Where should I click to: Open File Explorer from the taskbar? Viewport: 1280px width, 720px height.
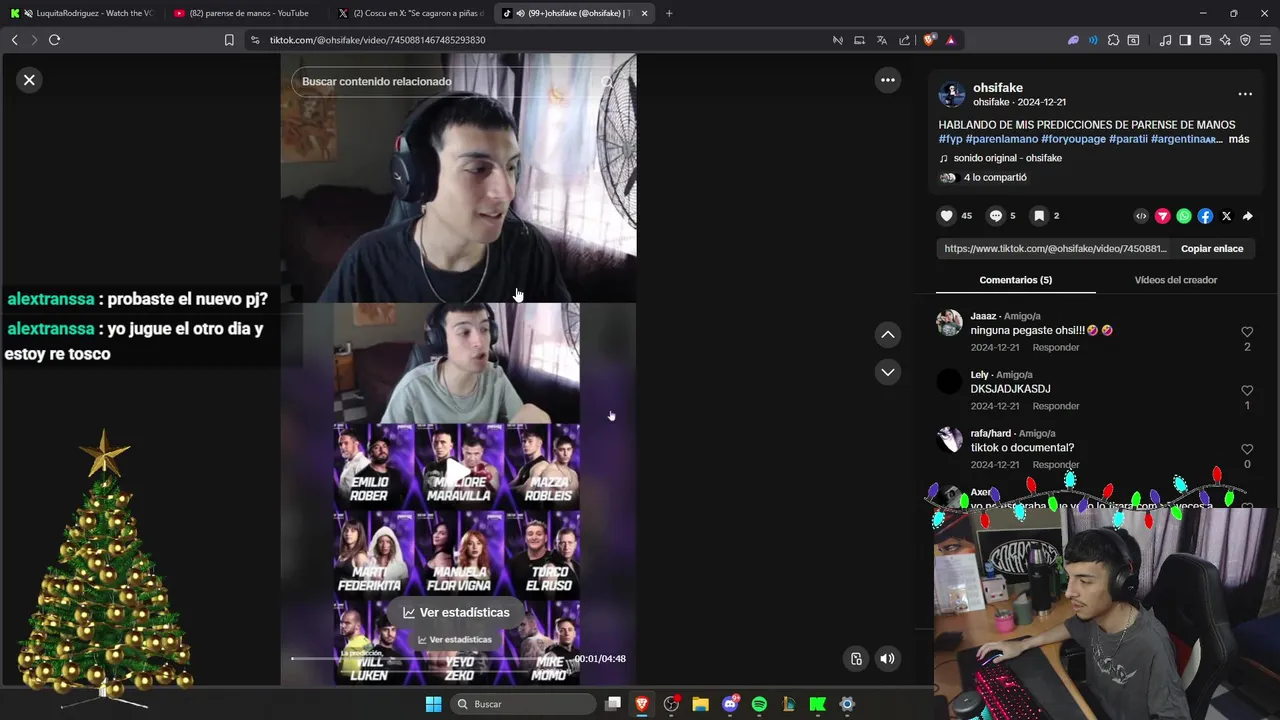pos(700,704)
